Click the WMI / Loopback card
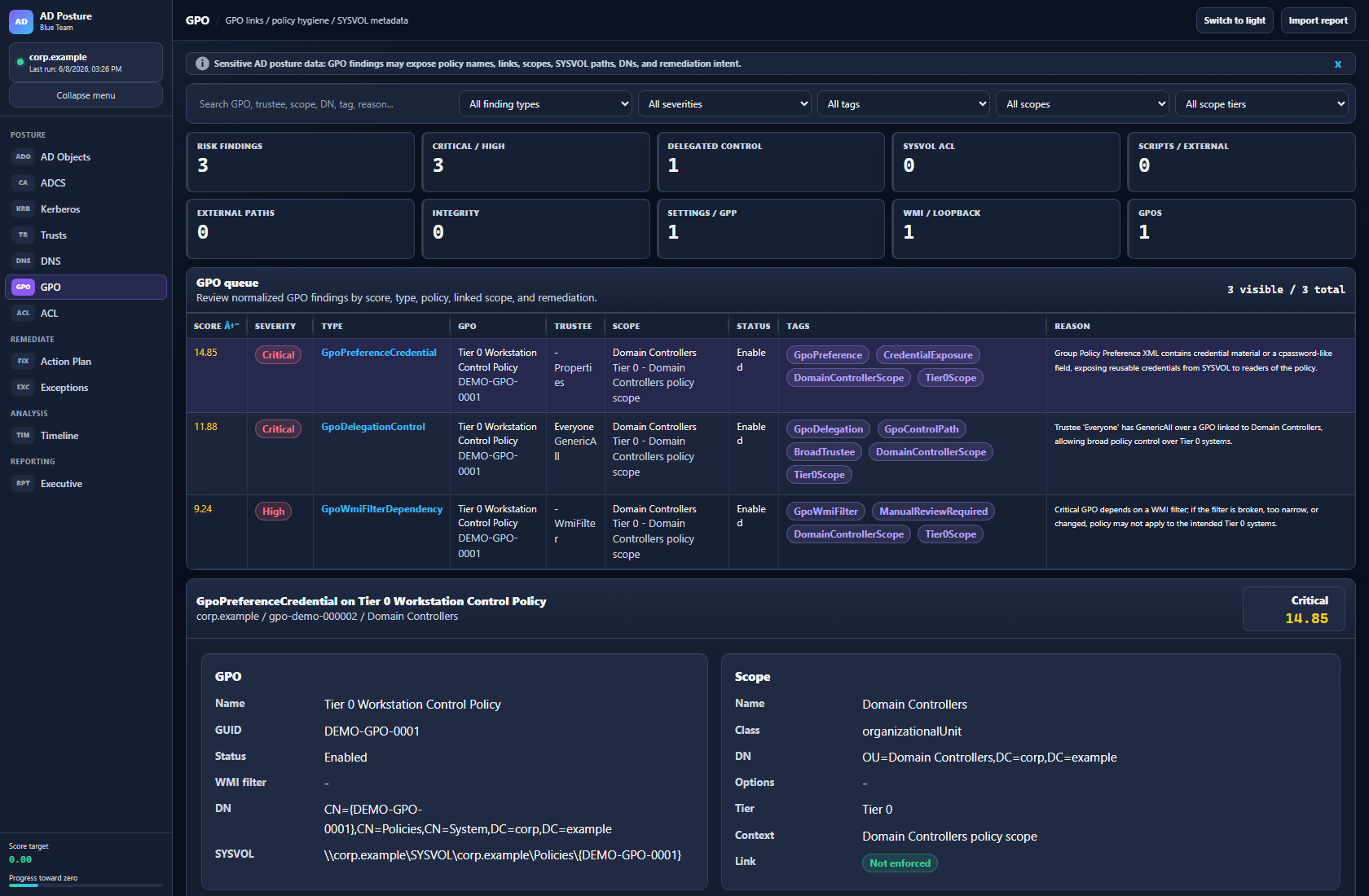The image size is (1369, 896). [x=1006, y=229]
